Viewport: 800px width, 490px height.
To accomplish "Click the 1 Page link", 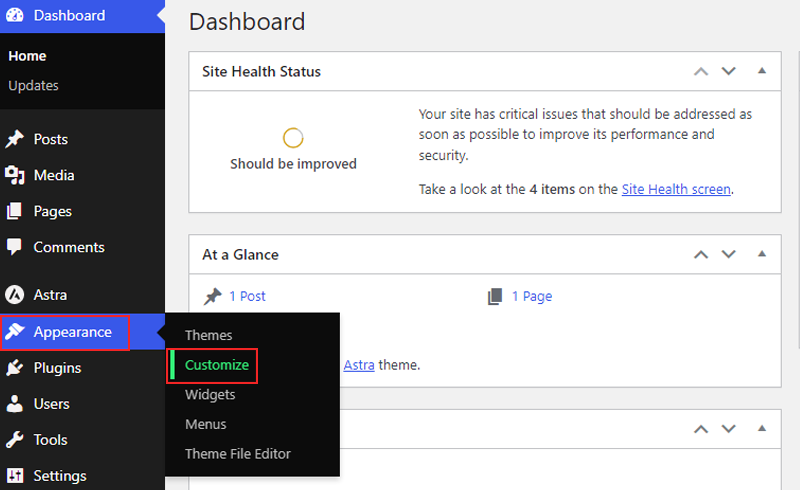I will [531, 296].
